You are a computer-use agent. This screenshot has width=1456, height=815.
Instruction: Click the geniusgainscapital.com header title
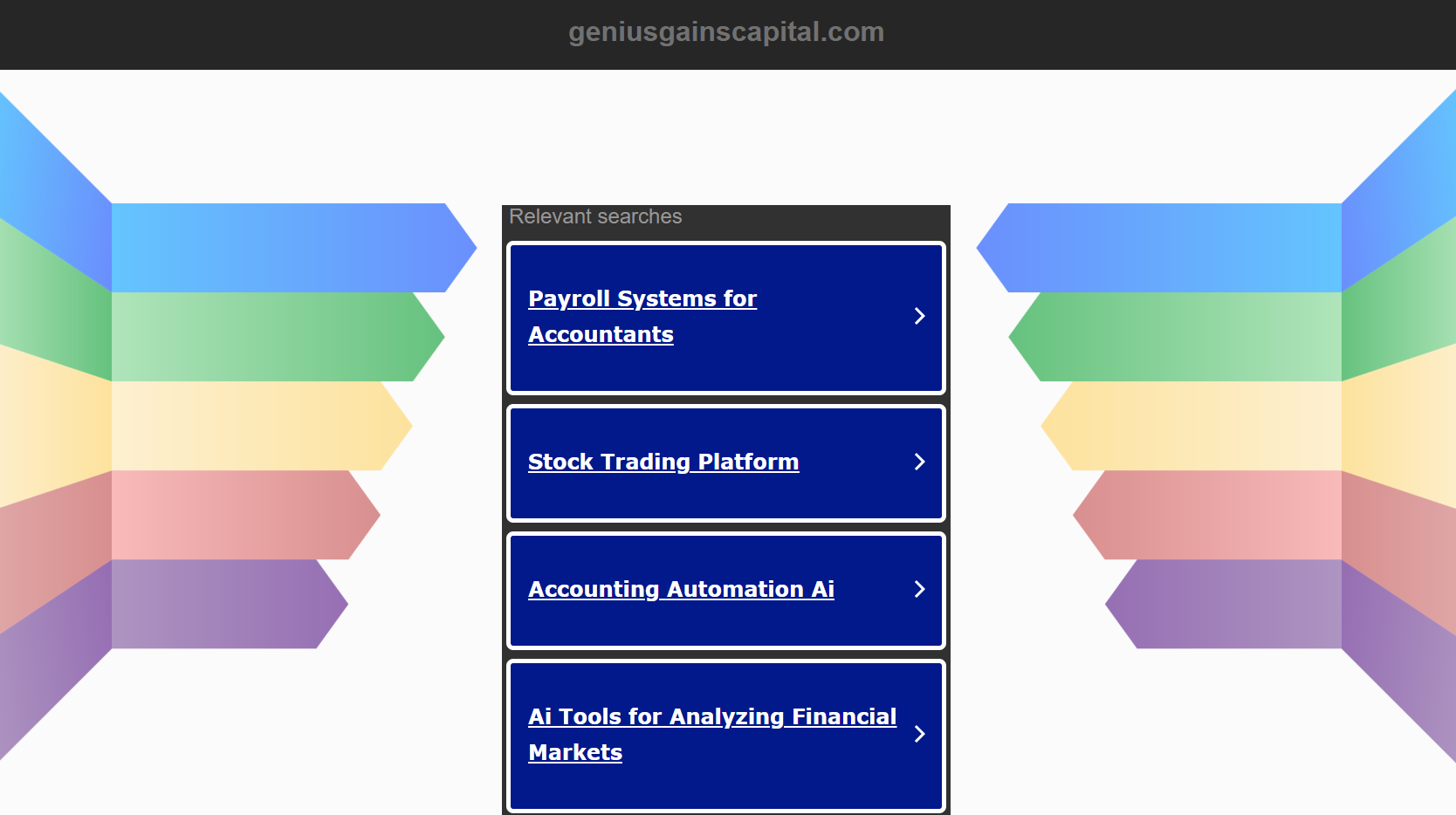726,32
